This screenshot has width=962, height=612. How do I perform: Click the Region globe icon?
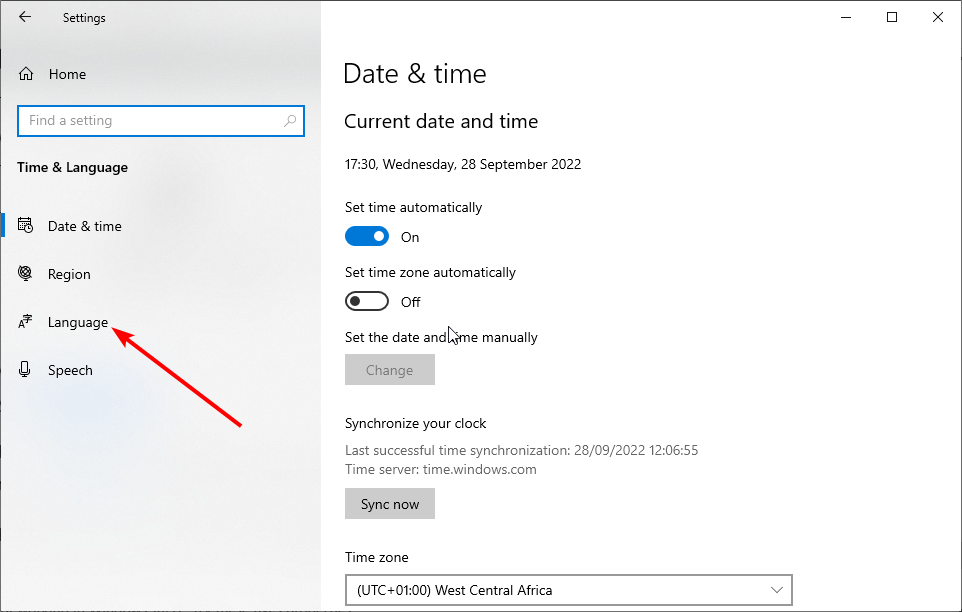(25, 273)
